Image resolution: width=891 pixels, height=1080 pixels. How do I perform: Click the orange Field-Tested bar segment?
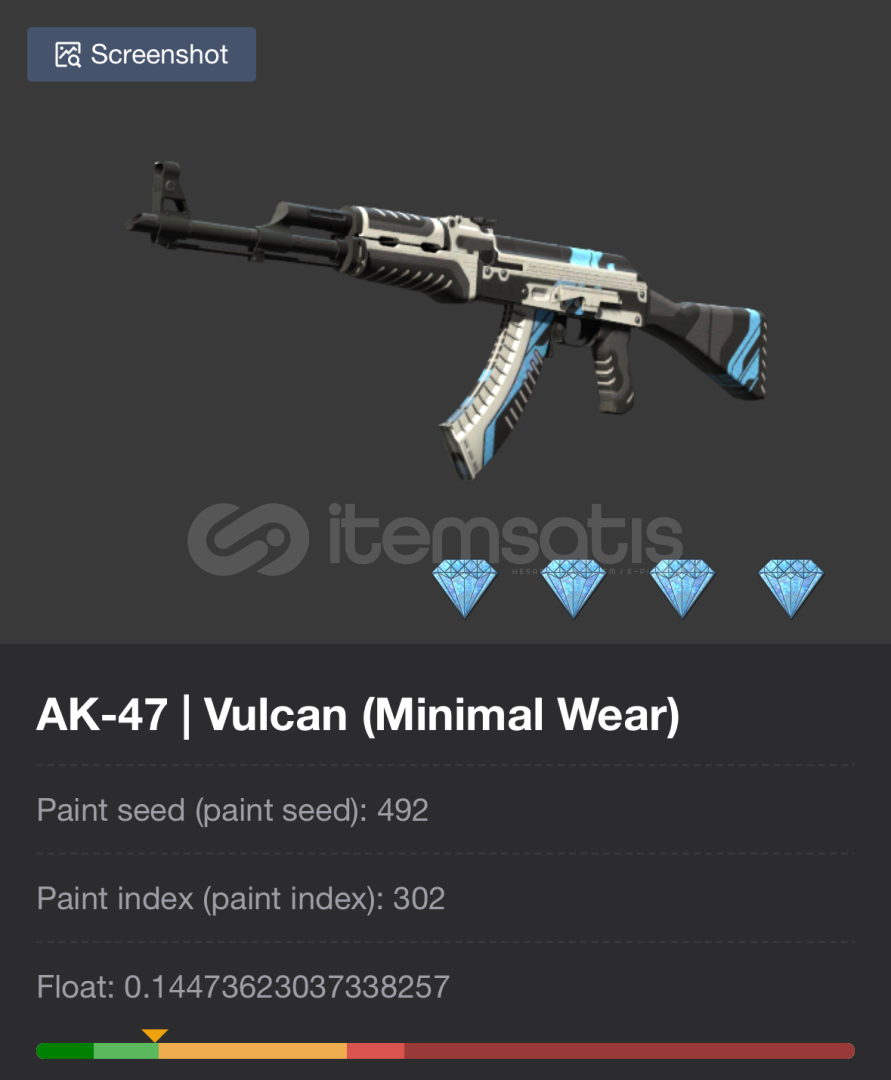pos(253,1051)
